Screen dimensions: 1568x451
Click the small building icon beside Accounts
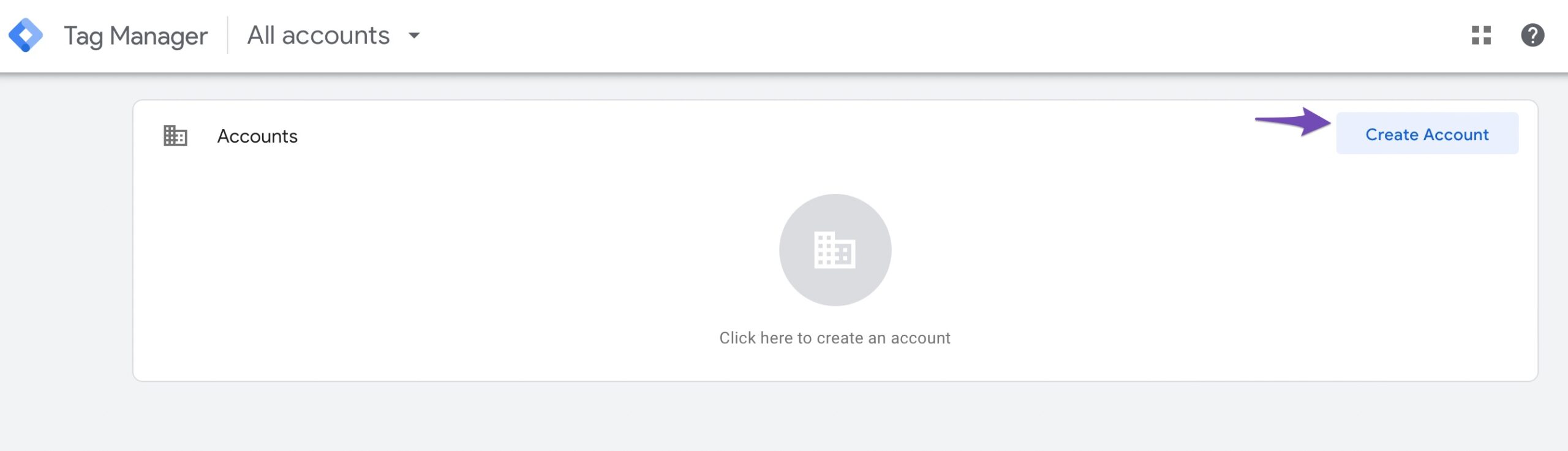coord(175,135)
